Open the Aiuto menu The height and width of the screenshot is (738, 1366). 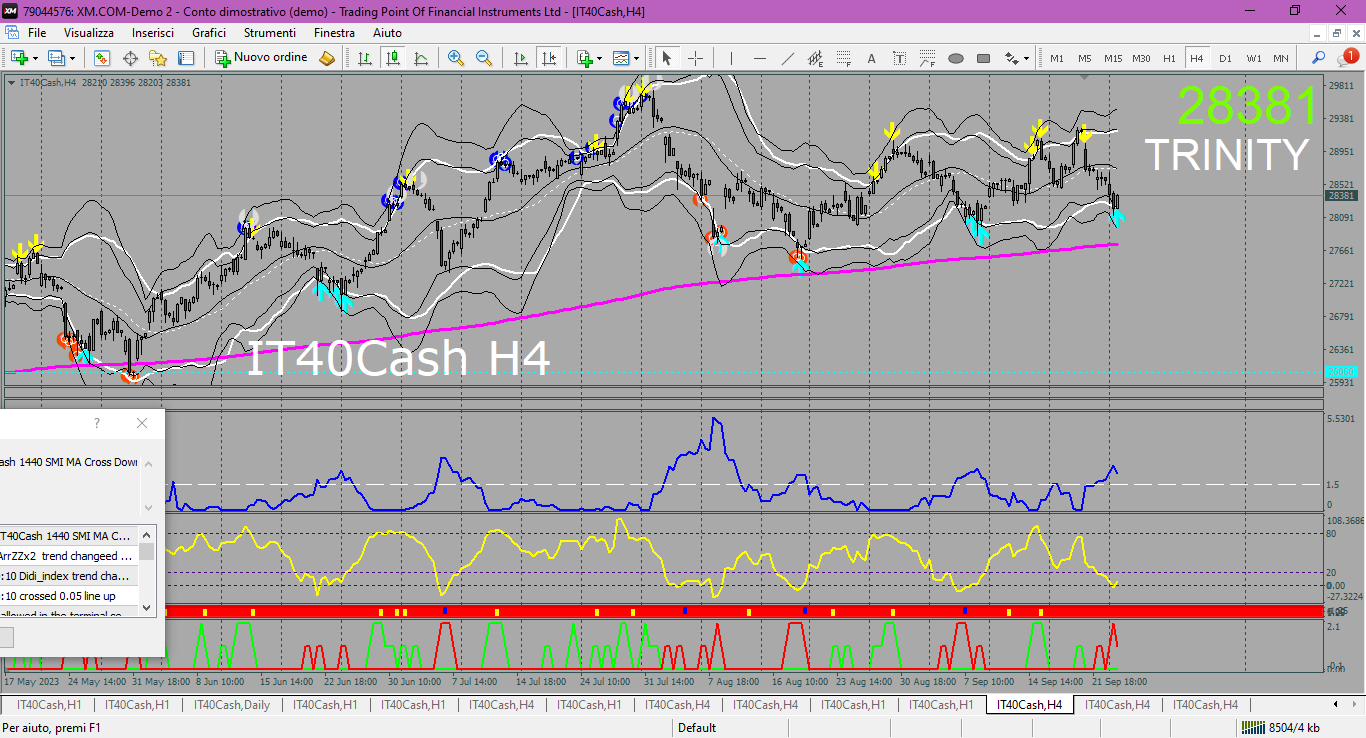click(387, 33)
